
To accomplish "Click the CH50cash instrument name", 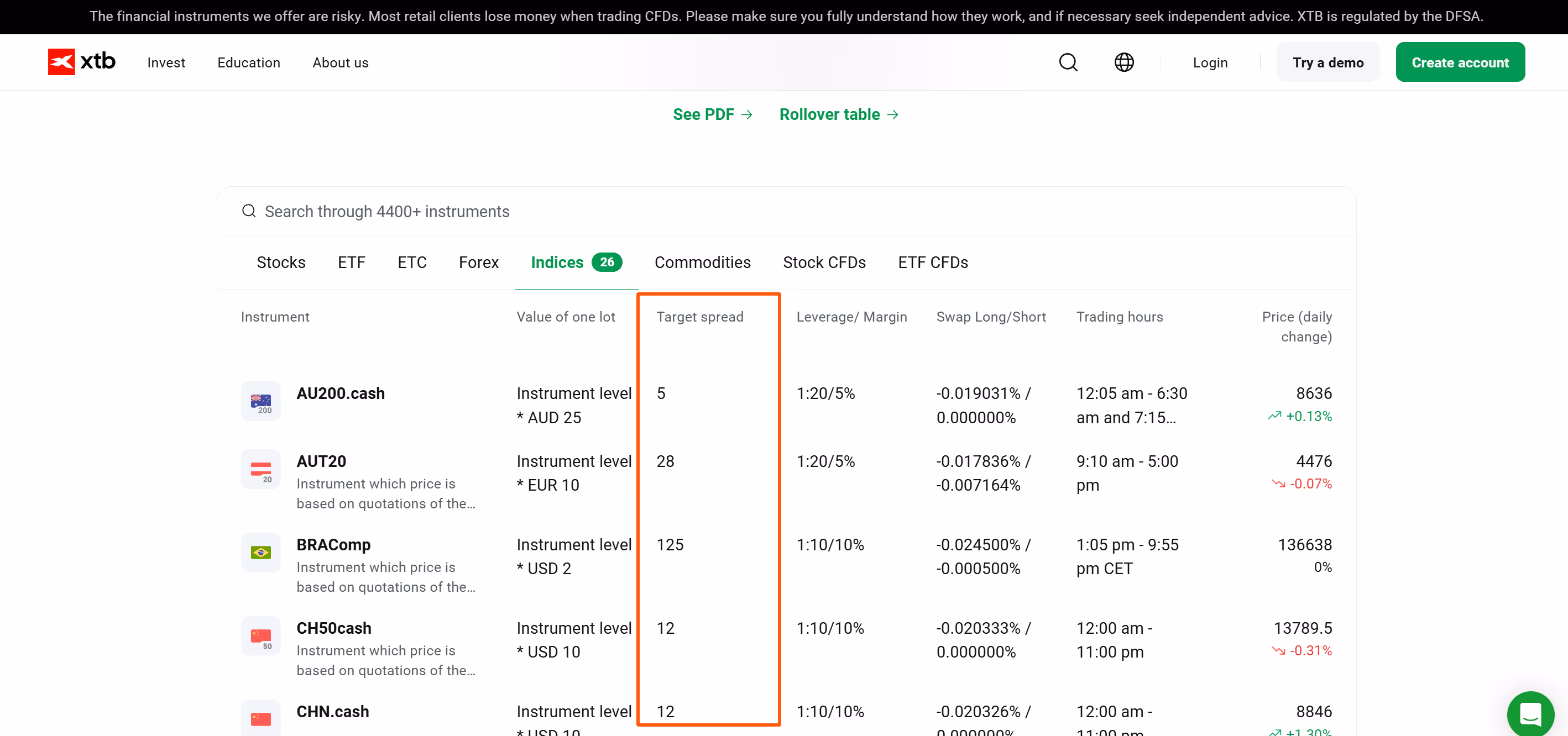I will click(333, 628).
